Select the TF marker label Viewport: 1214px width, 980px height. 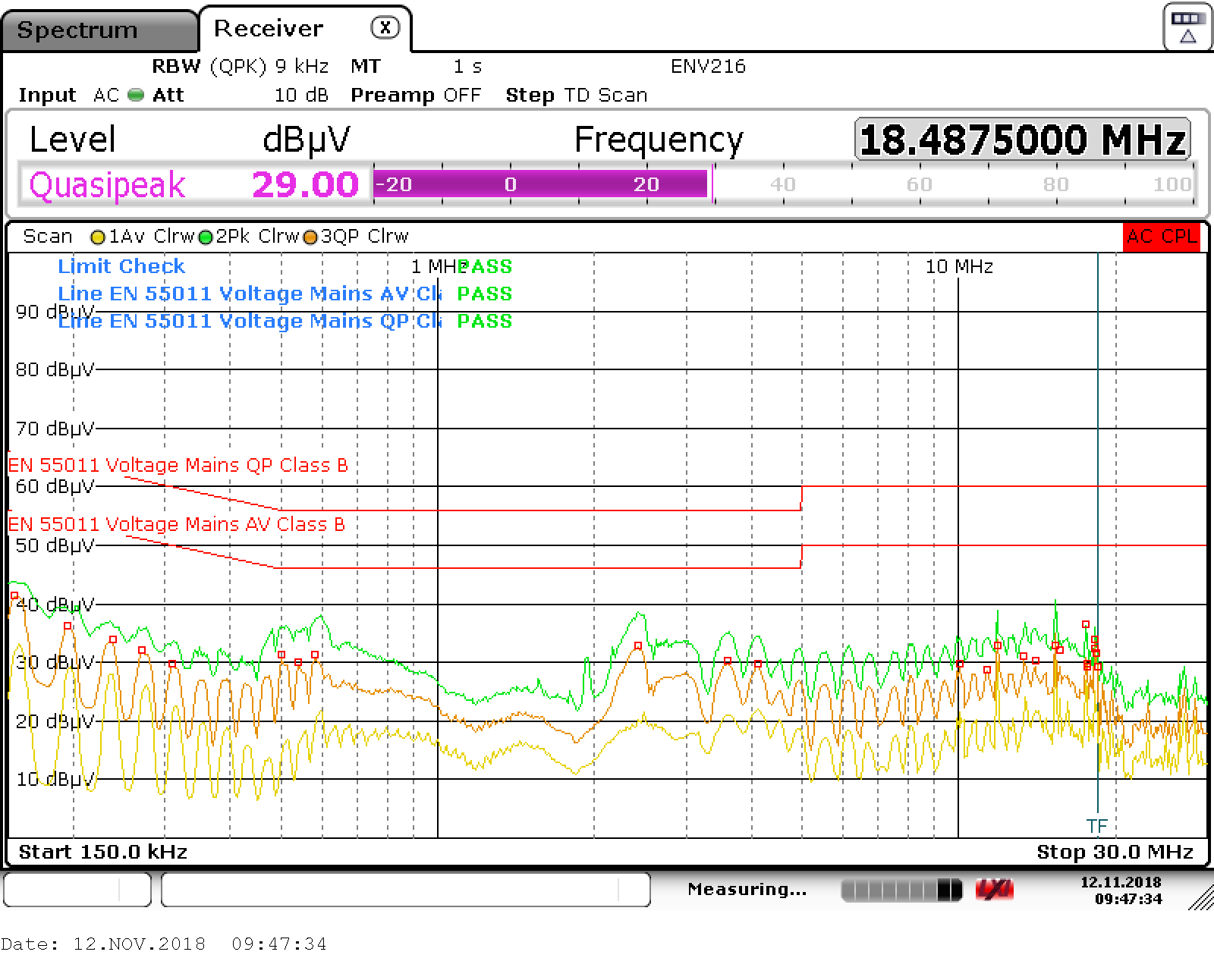click(x=1096, y=826)
